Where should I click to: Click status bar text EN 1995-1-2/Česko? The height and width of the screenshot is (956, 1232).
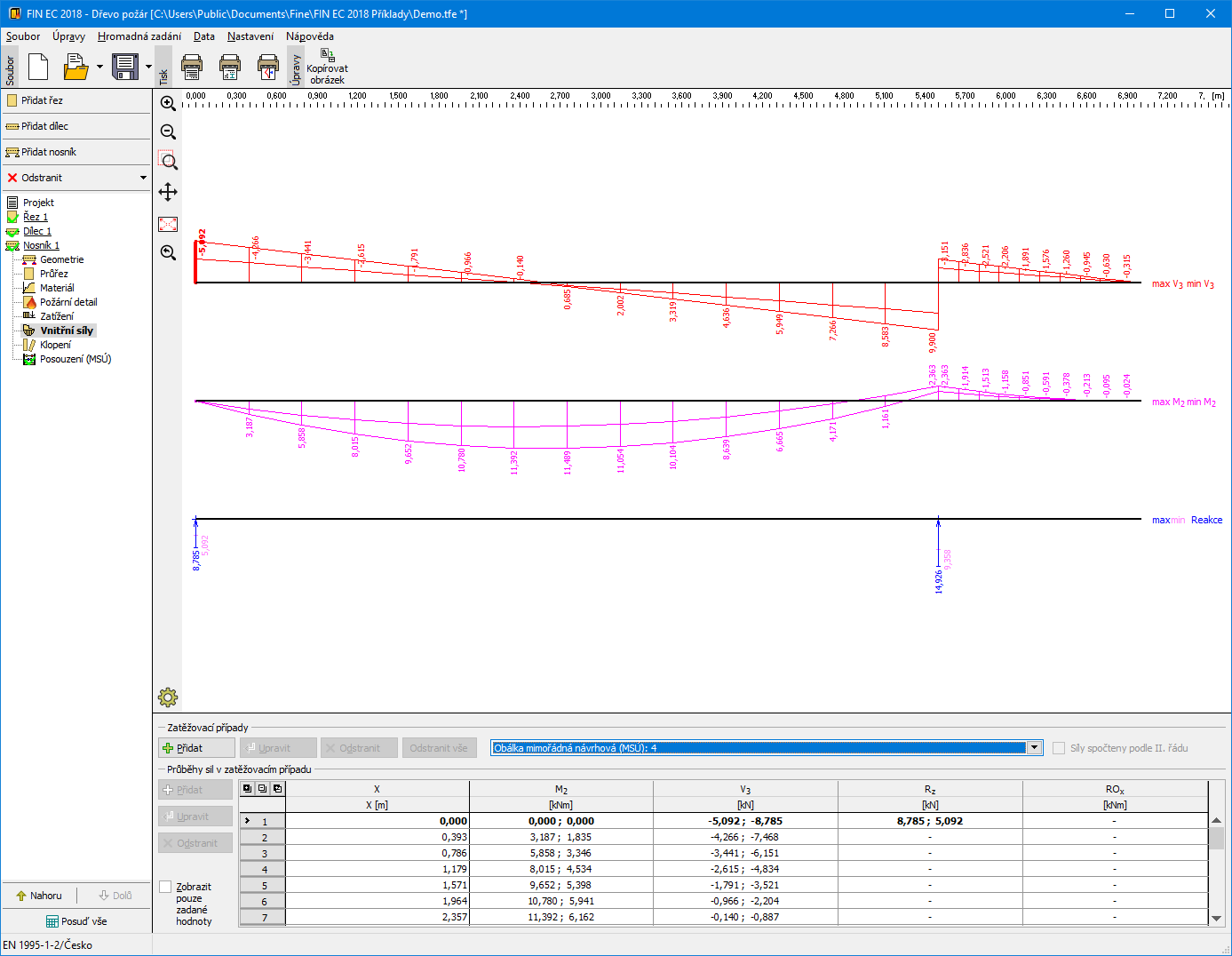(48, 945)
